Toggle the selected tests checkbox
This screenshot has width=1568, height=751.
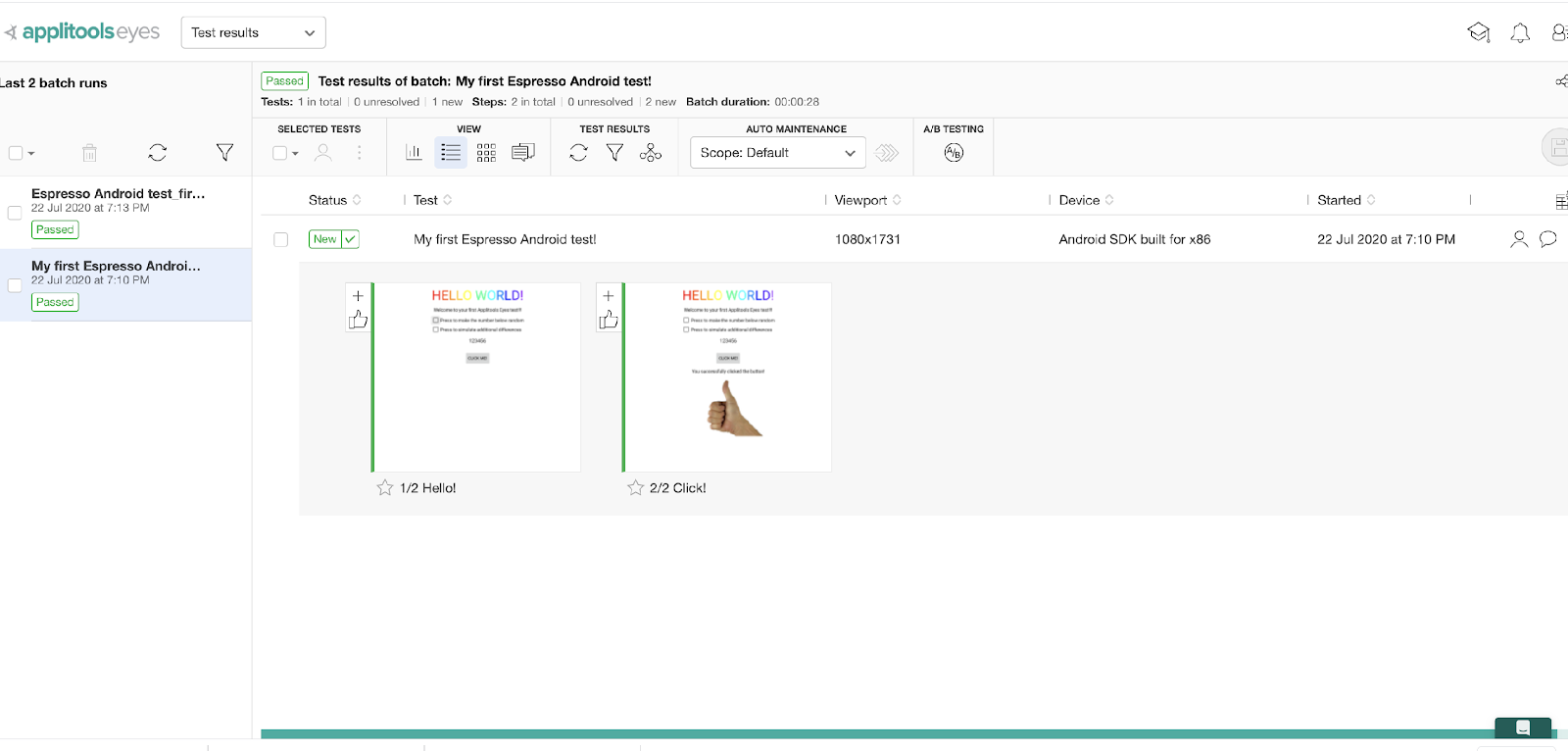pyautogui.click(x=280, y=153)
